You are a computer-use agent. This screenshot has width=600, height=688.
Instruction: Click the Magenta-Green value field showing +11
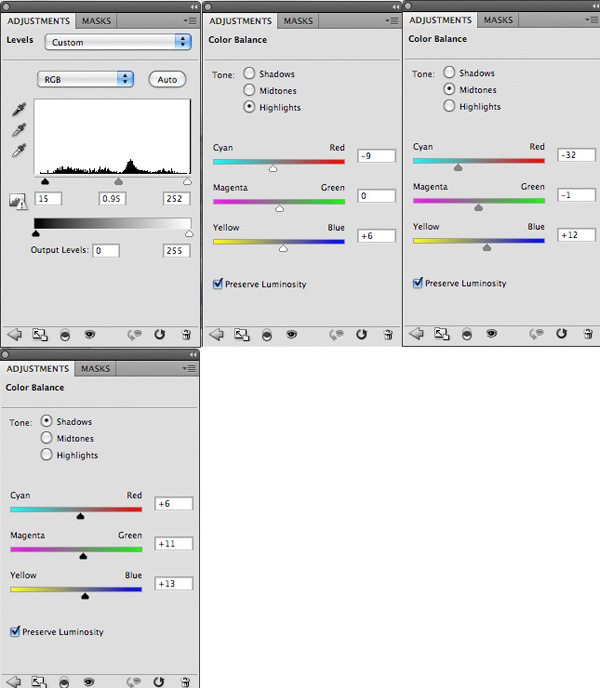[174, 544]
